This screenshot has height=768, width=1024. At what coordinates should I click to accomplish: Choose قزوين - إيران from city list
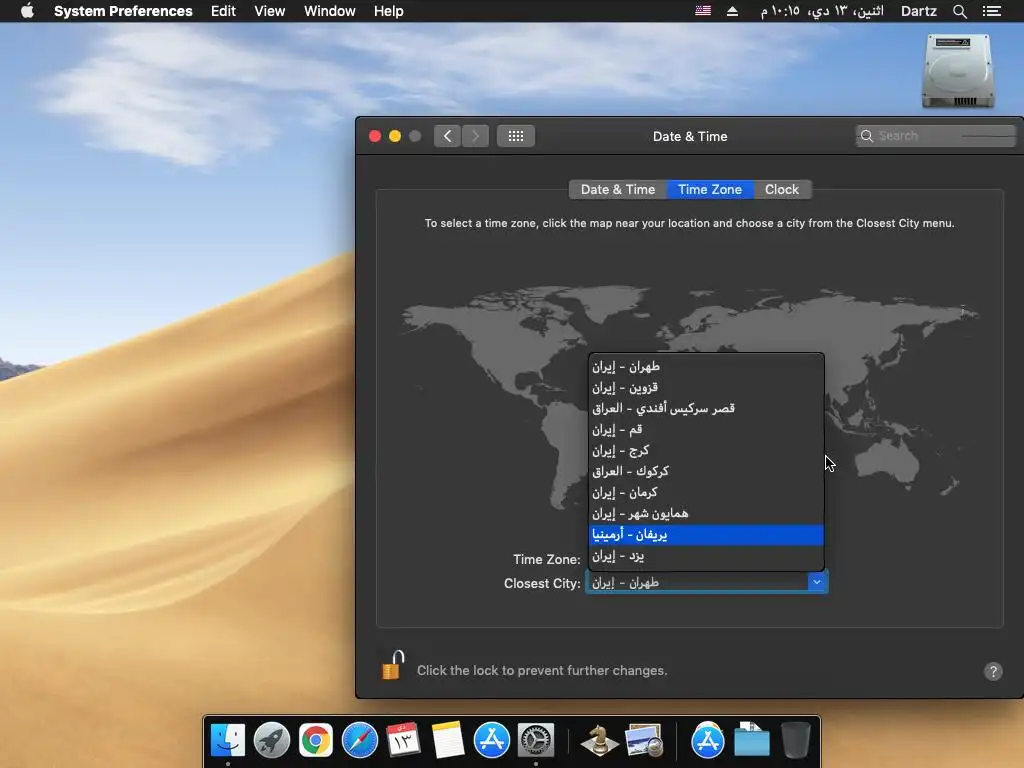pos(706,387)
